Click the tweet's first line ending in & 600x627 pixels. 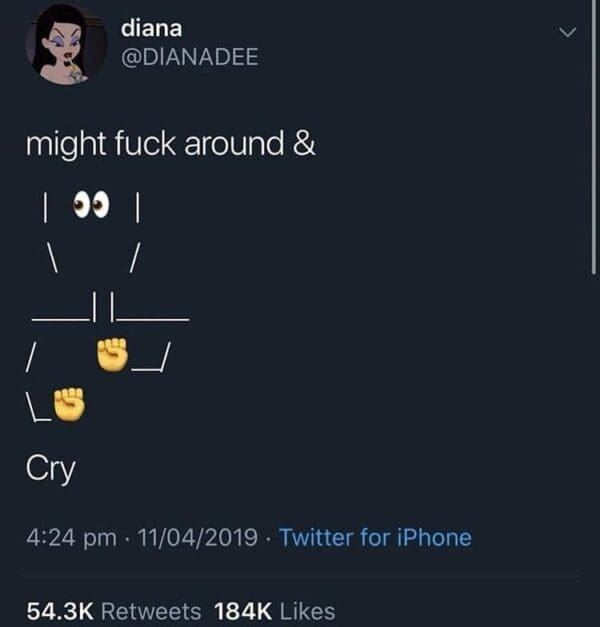[171, 144]
